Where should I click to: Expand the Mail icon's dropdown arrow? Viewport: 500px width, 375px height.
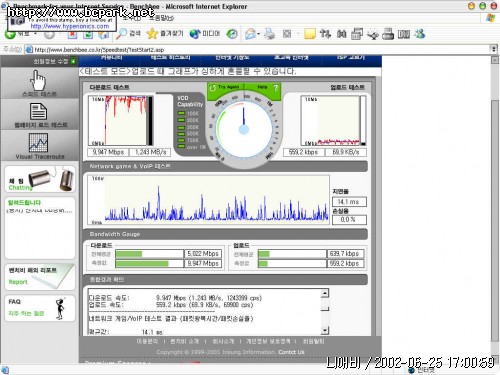(x=258, y=34)
